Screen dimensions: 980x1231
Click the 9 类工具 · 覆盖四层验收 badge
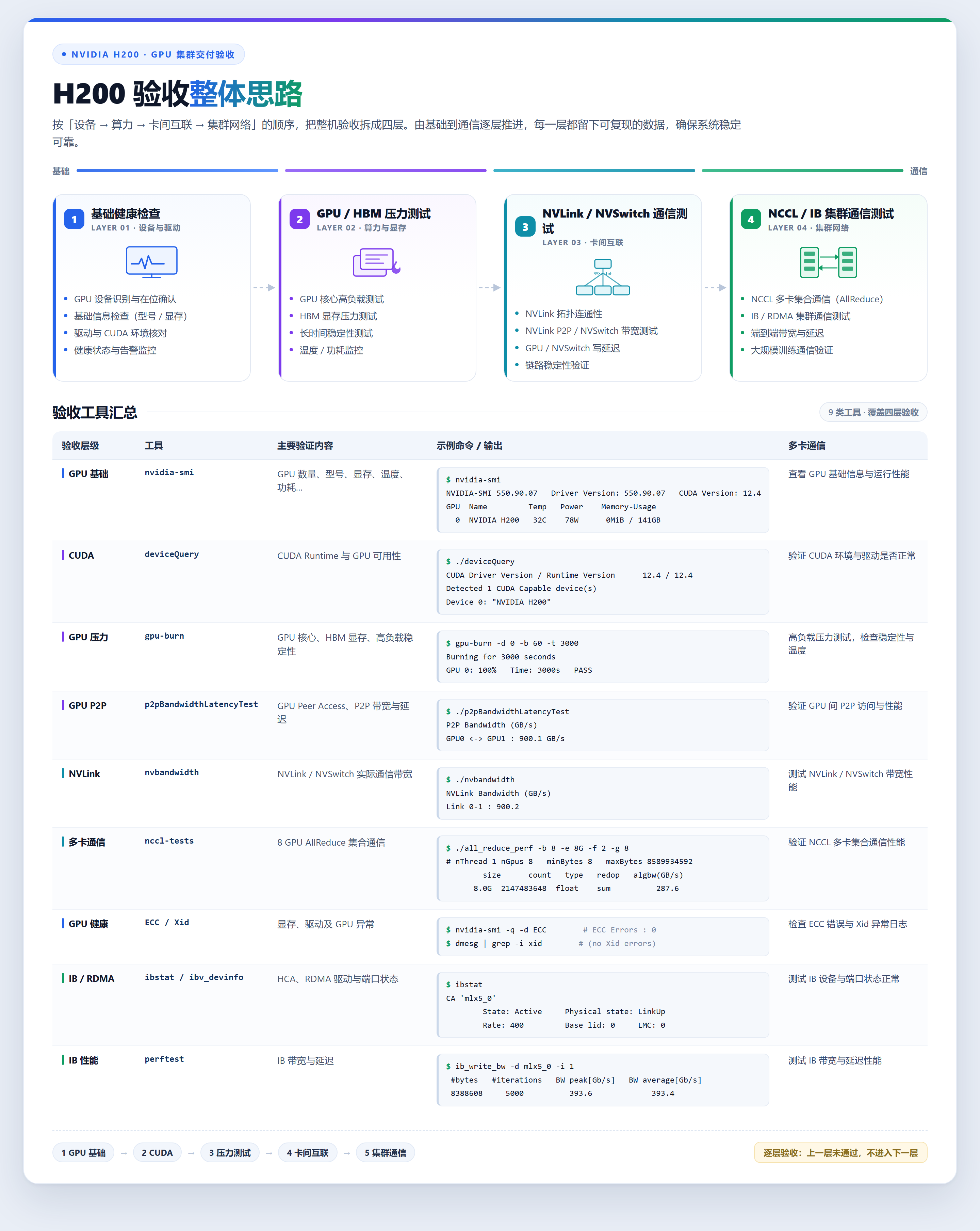pyautogui.click(x=873, y=412)
